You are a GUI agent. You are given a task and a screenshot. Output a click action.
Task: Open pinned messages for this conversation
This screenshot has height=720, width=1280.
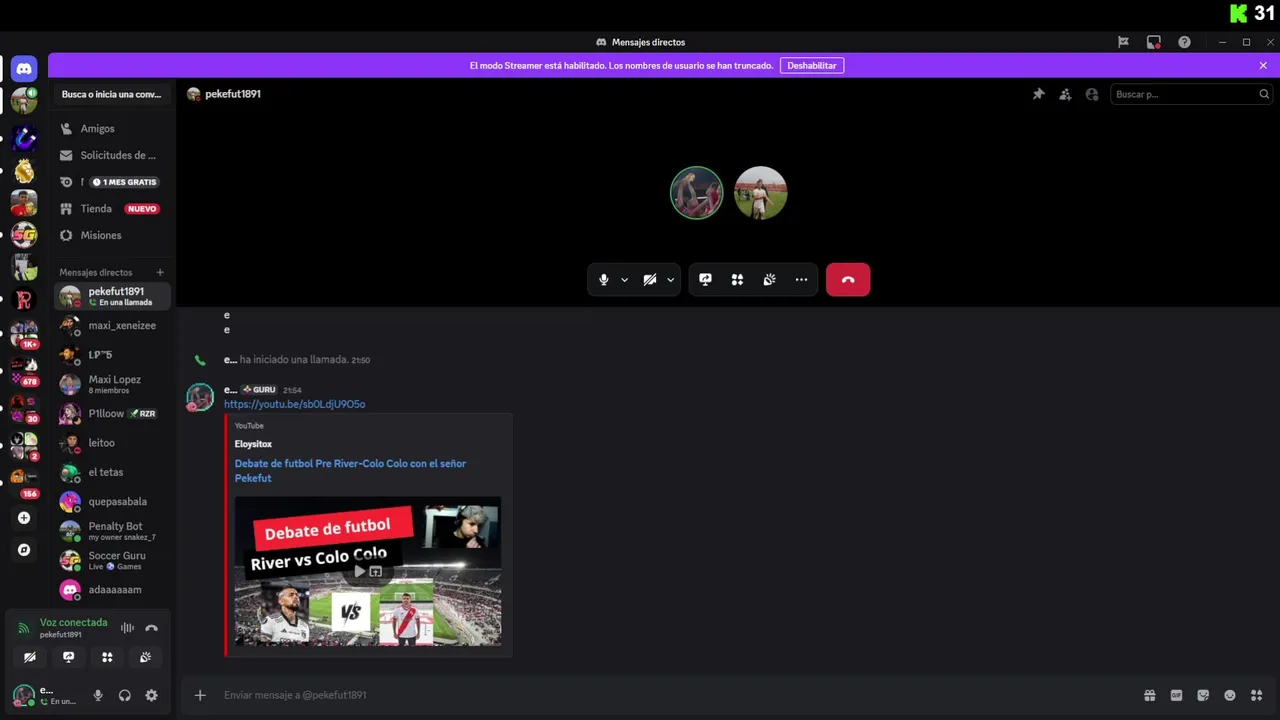(1038, 94)
